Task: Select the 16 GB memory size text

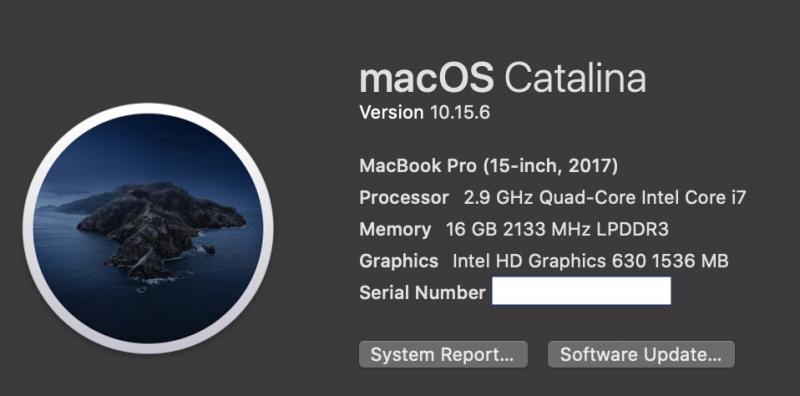Action: coord(471,229)
